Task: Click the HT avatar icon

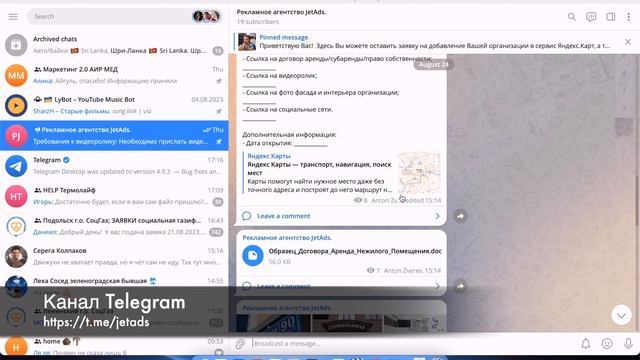Action: pyautogui.click(x=16, y=196)
